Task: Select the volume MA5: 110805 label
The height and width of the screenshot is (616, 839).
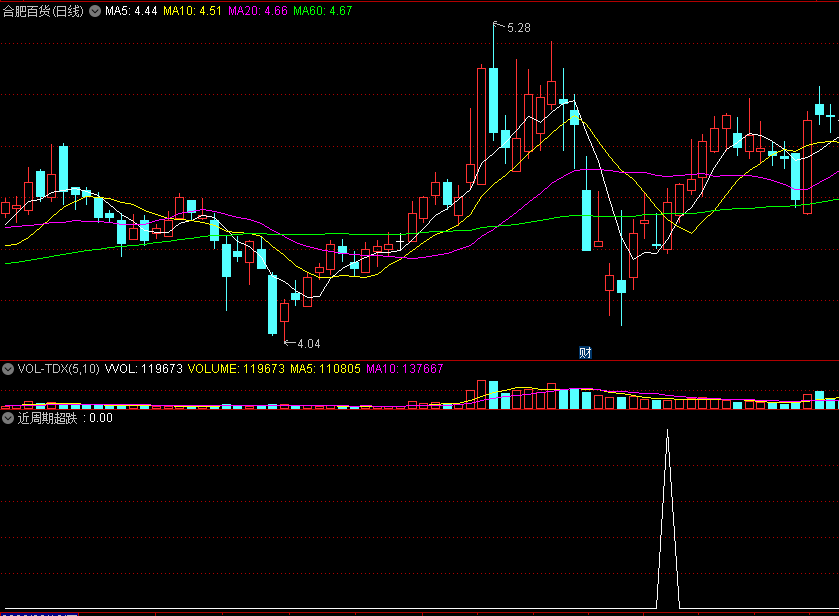Action: [x=325, y=369]
